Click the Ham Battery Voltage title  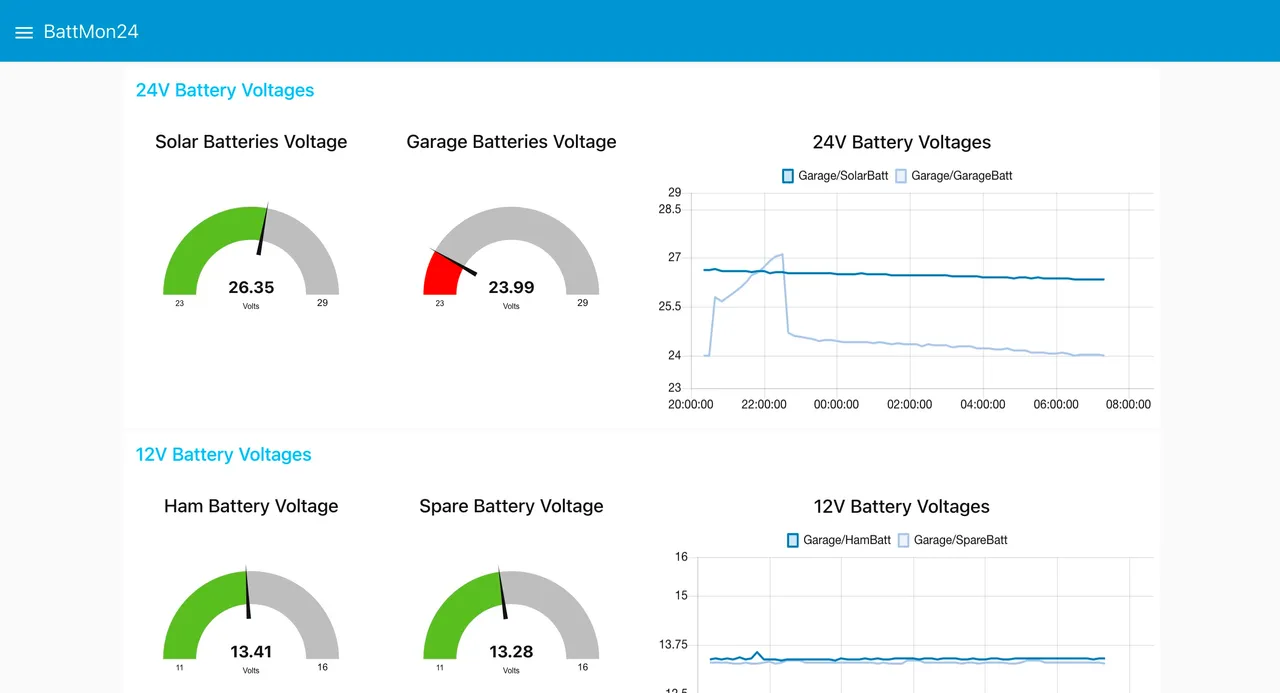click(251, 506)
